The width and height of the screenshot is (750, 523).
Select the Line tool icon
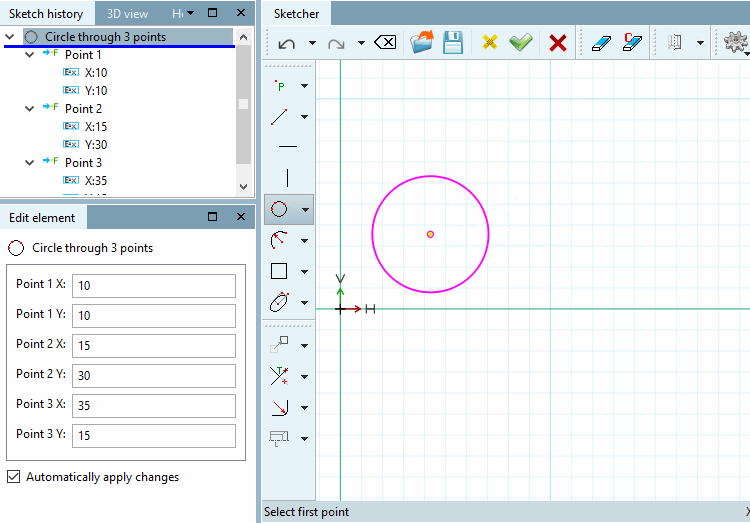point(279,117)
